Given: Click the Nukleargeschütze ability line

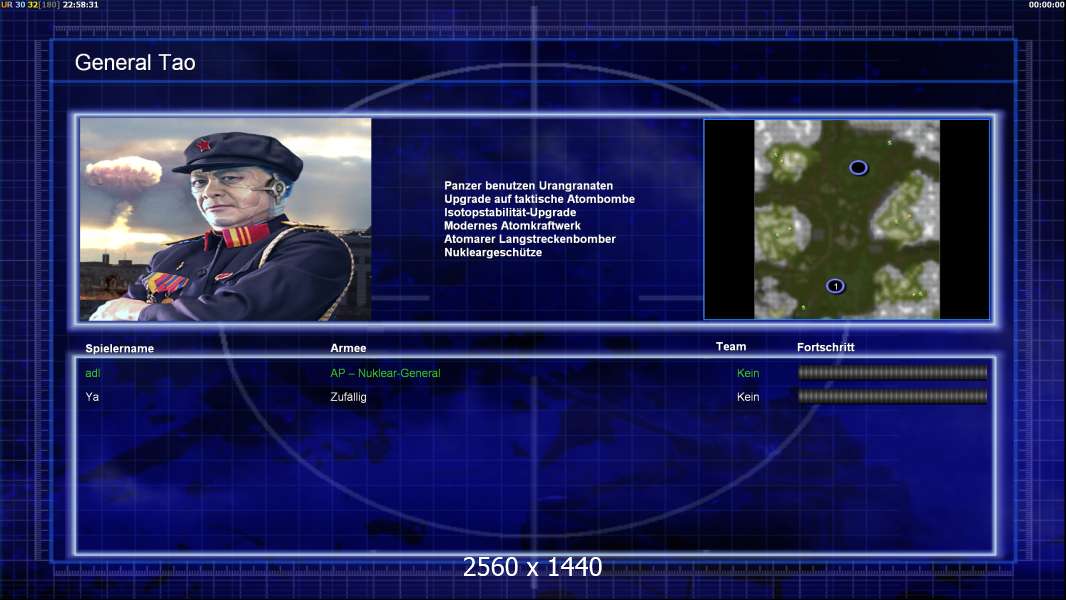Looking at the screenshot, I should click(493, 252).
